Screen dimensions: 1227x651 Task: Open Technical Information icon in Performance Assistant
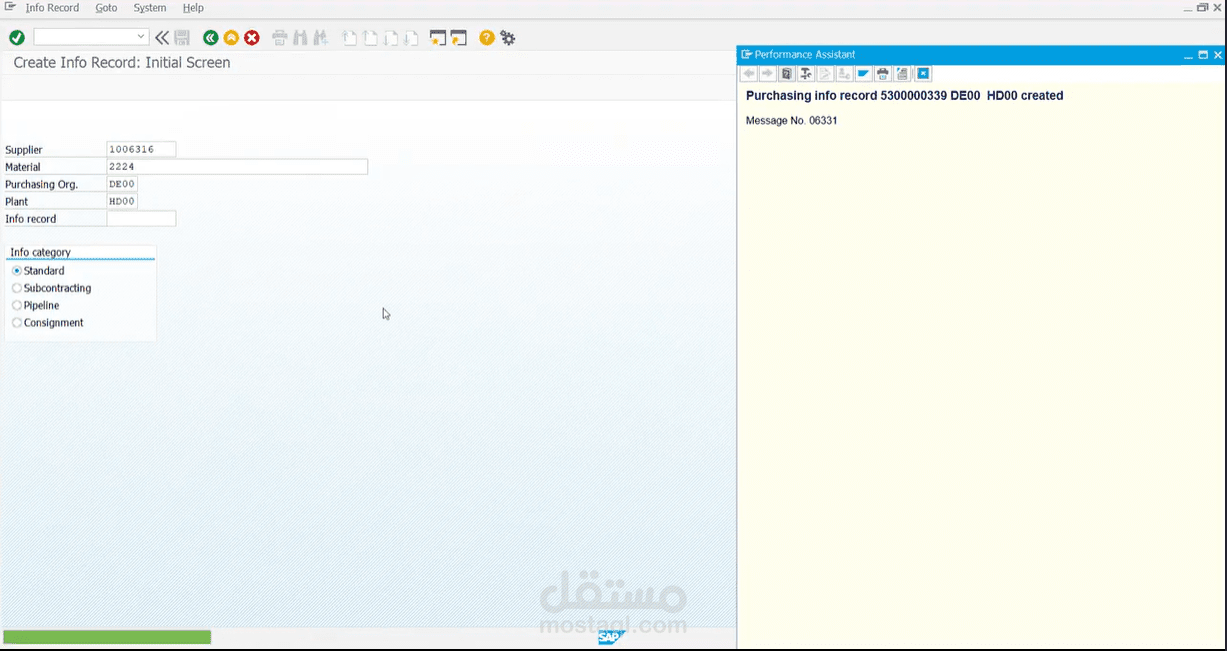[x=806, y=74]
